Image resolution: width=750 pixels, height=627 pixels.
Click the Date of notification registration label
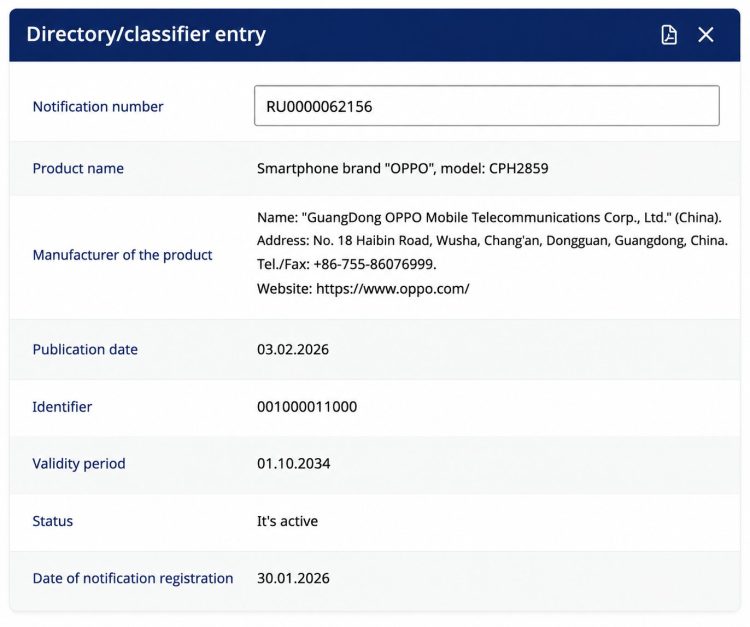pyautogui.click(x=132, y=579)
